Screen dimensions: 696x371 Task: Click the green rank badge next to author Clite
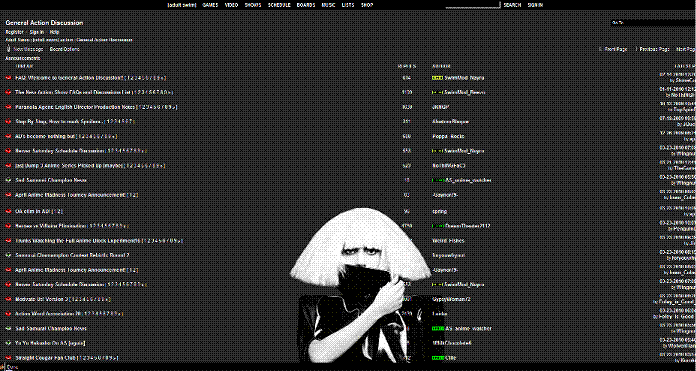(438, 358)
